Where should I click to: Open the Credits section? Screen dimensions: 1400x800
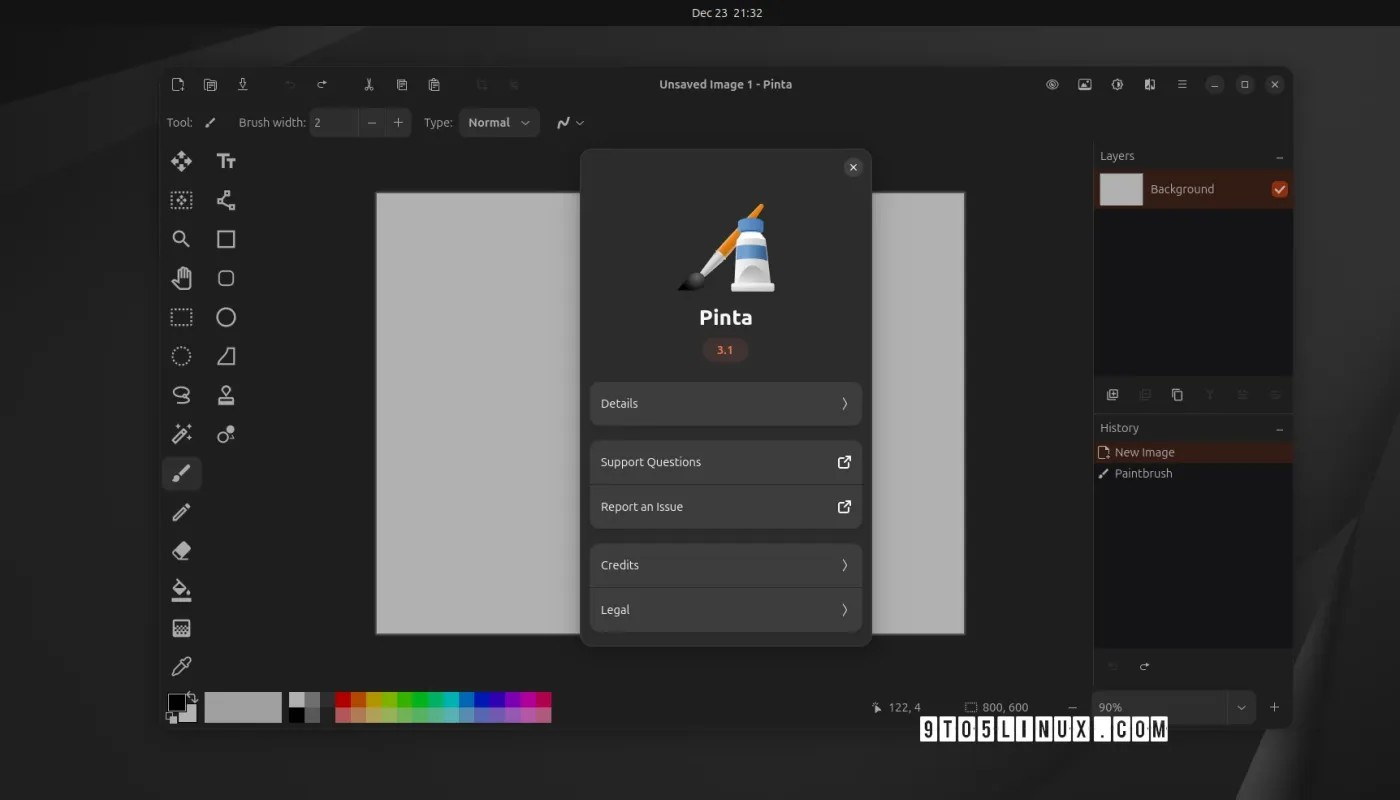coord(725,565)
